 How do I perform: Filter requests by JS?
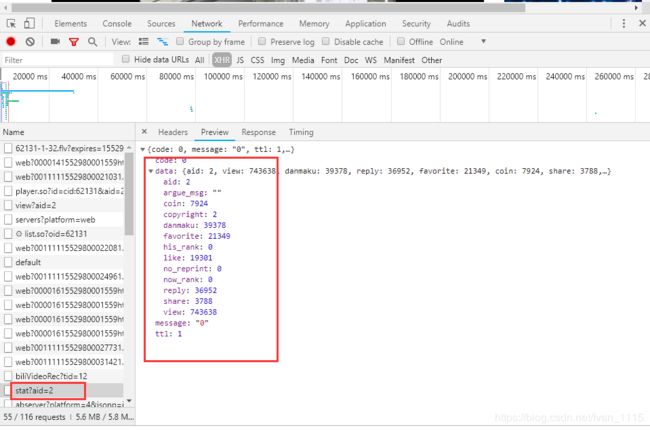click(x=240, y=60)
